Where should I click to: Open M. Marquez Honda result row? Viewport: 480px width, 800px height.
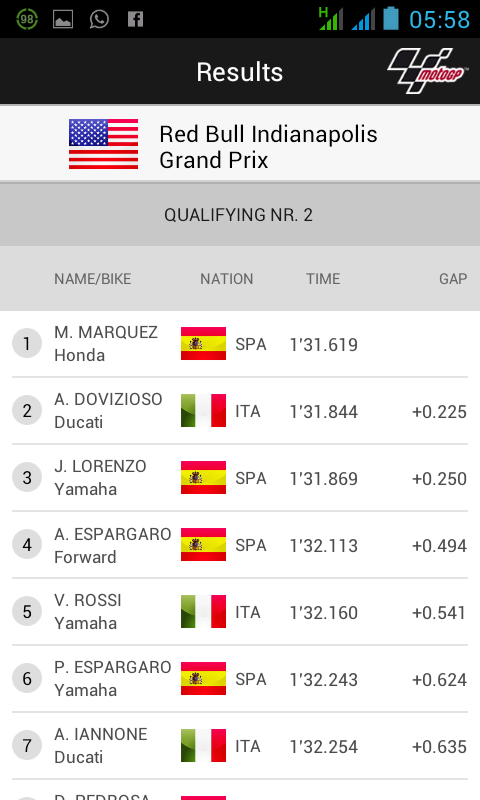pyautogui.click(x=240, y=344)
